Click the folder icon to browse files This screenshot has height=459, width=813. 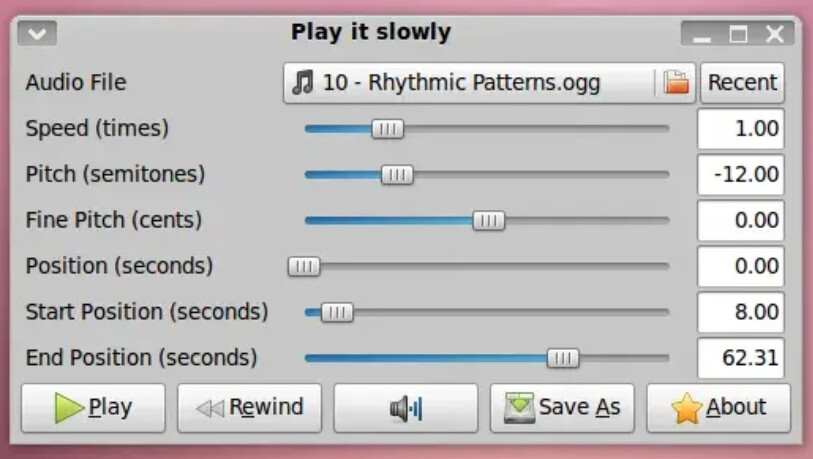click(x=677, y=83)
